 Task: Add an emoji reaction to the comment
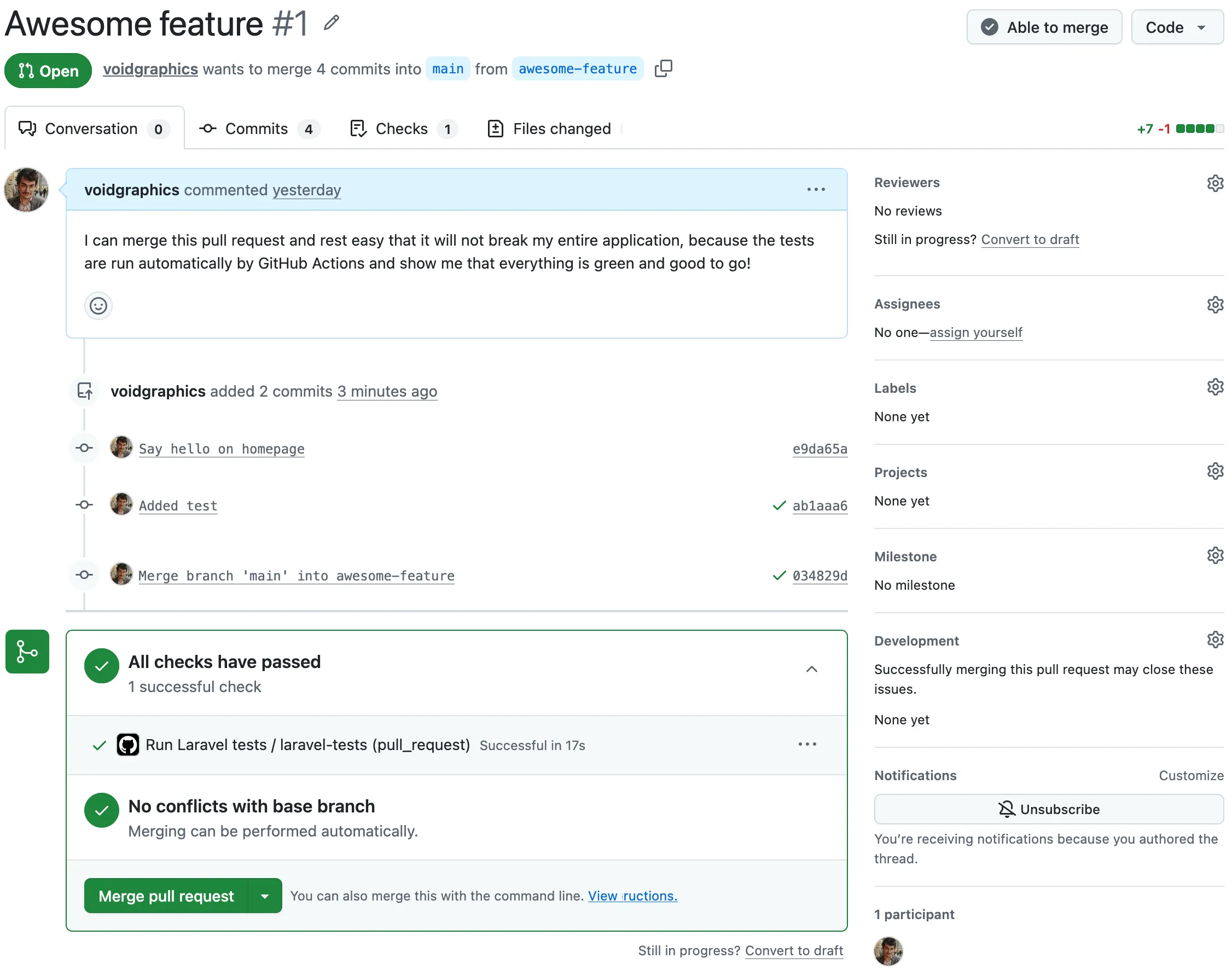point(98,306)
